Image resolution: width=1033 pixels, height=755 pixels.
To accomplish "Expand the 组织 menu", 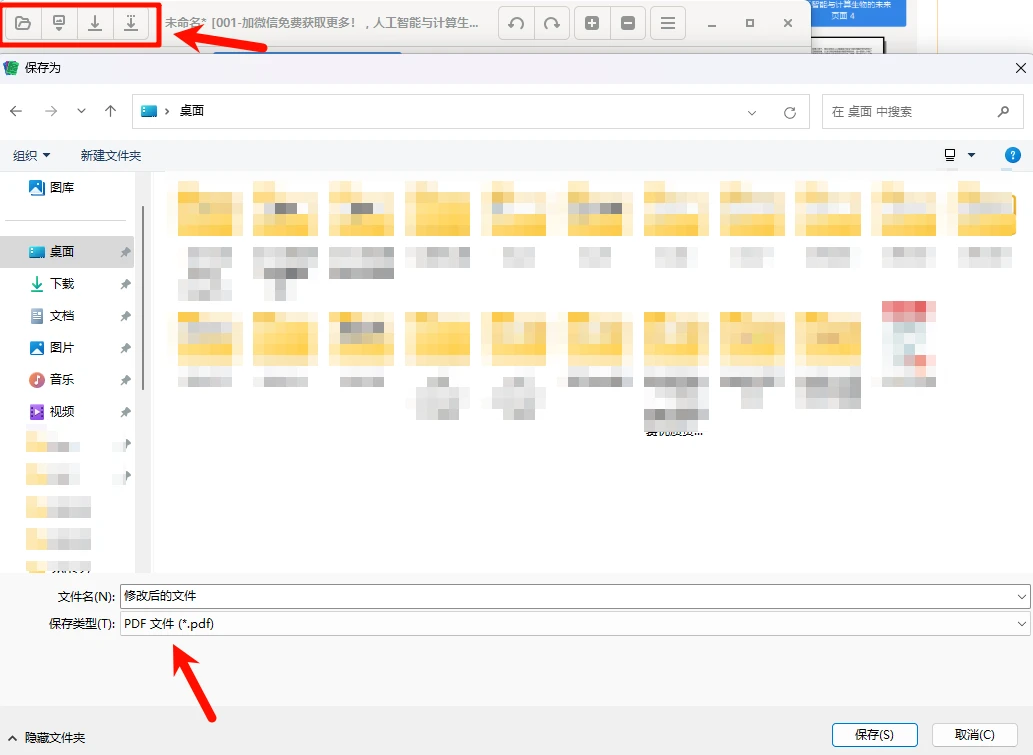I will [31, 155].
